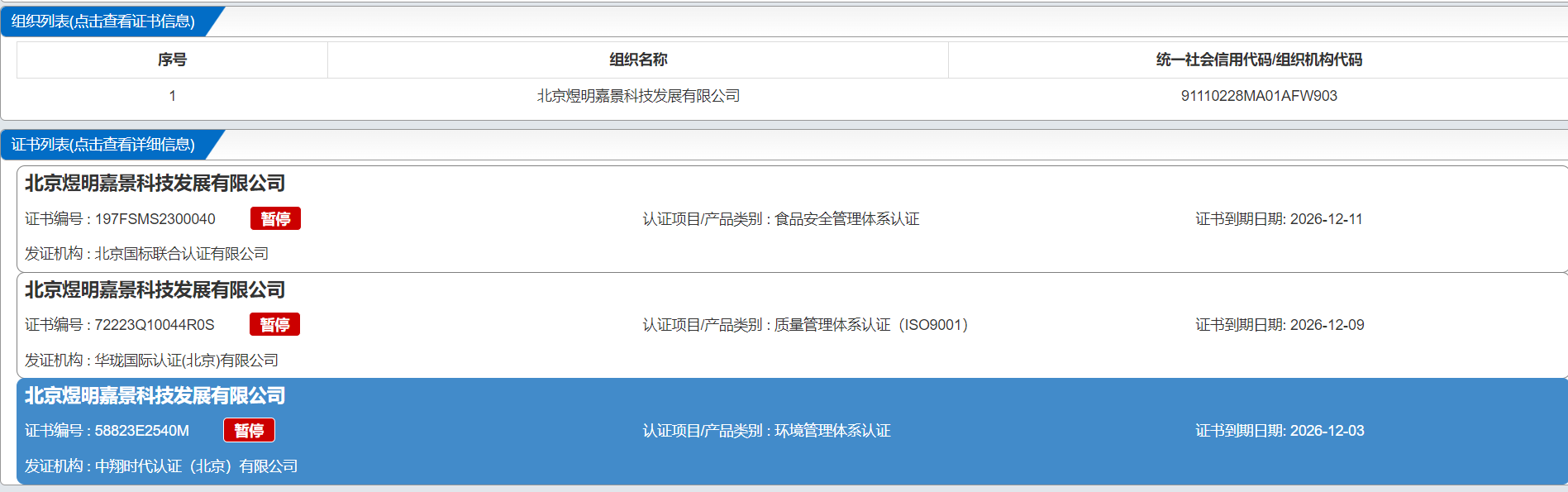Open organization 北京煜明嘉景科技发展有限公司 in the table

click(x=638, y=96)
